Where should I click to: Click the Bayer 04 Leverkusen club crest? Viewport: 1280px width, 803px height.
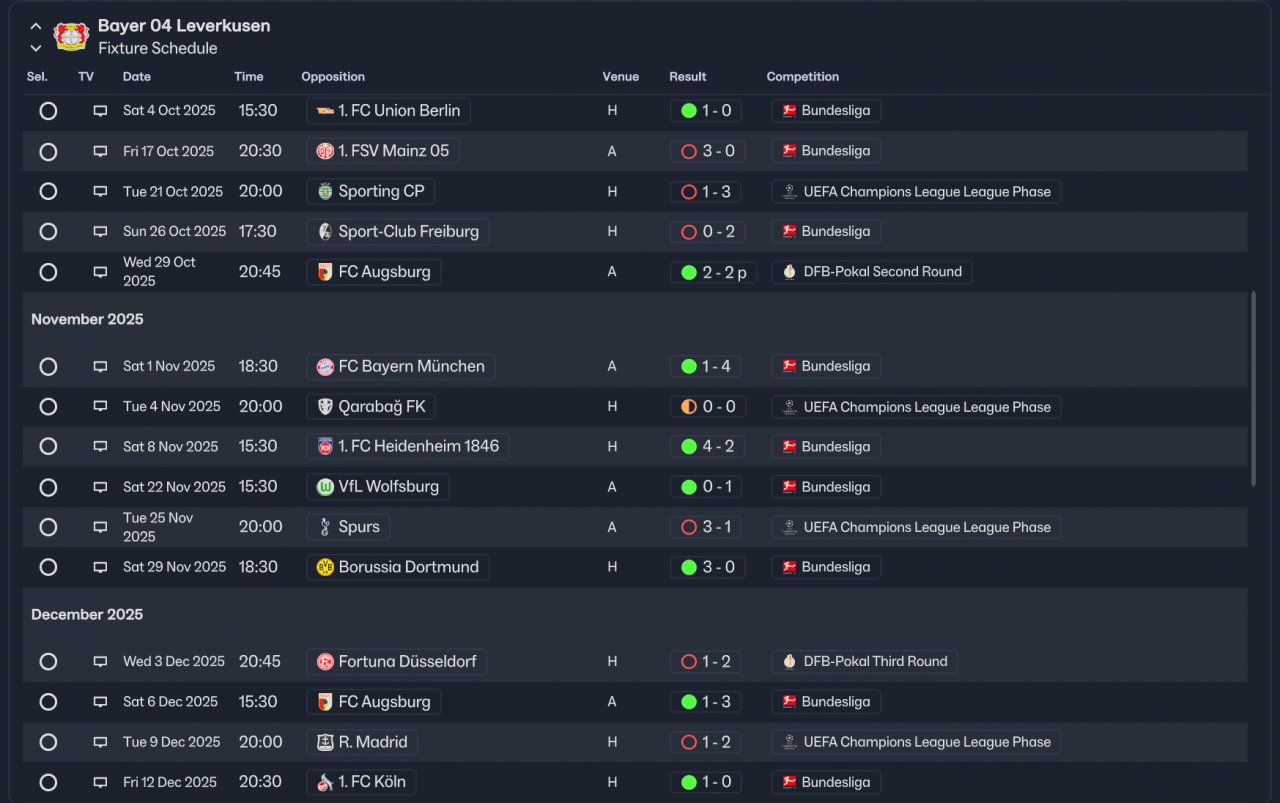pyautogui.click(x=71, y=37)
